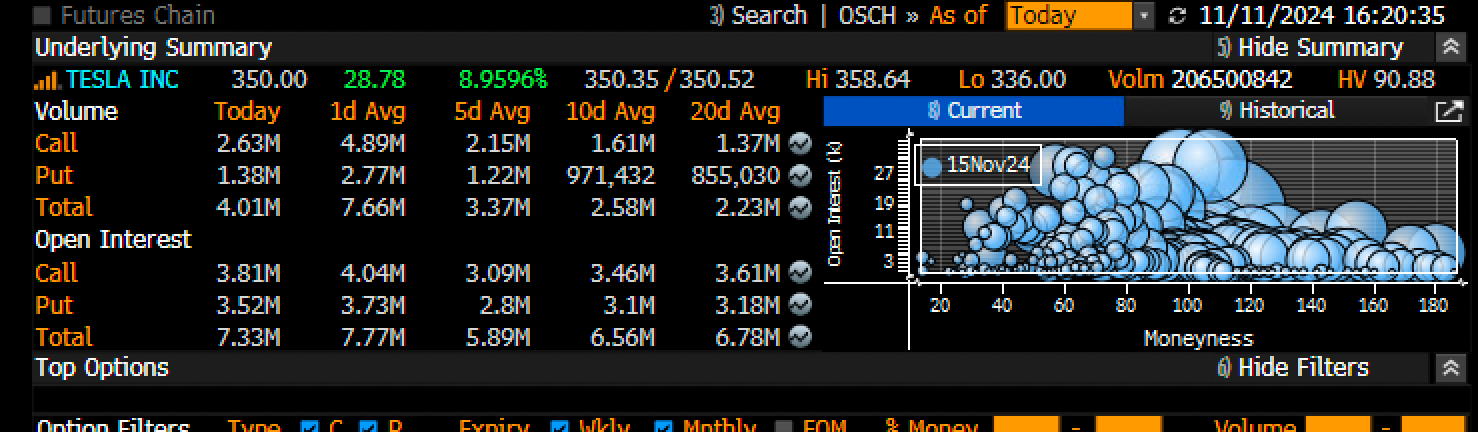Click Put volume today 1.38M
The height and width of the screenshot is (432, 1478).
[249, 175]
